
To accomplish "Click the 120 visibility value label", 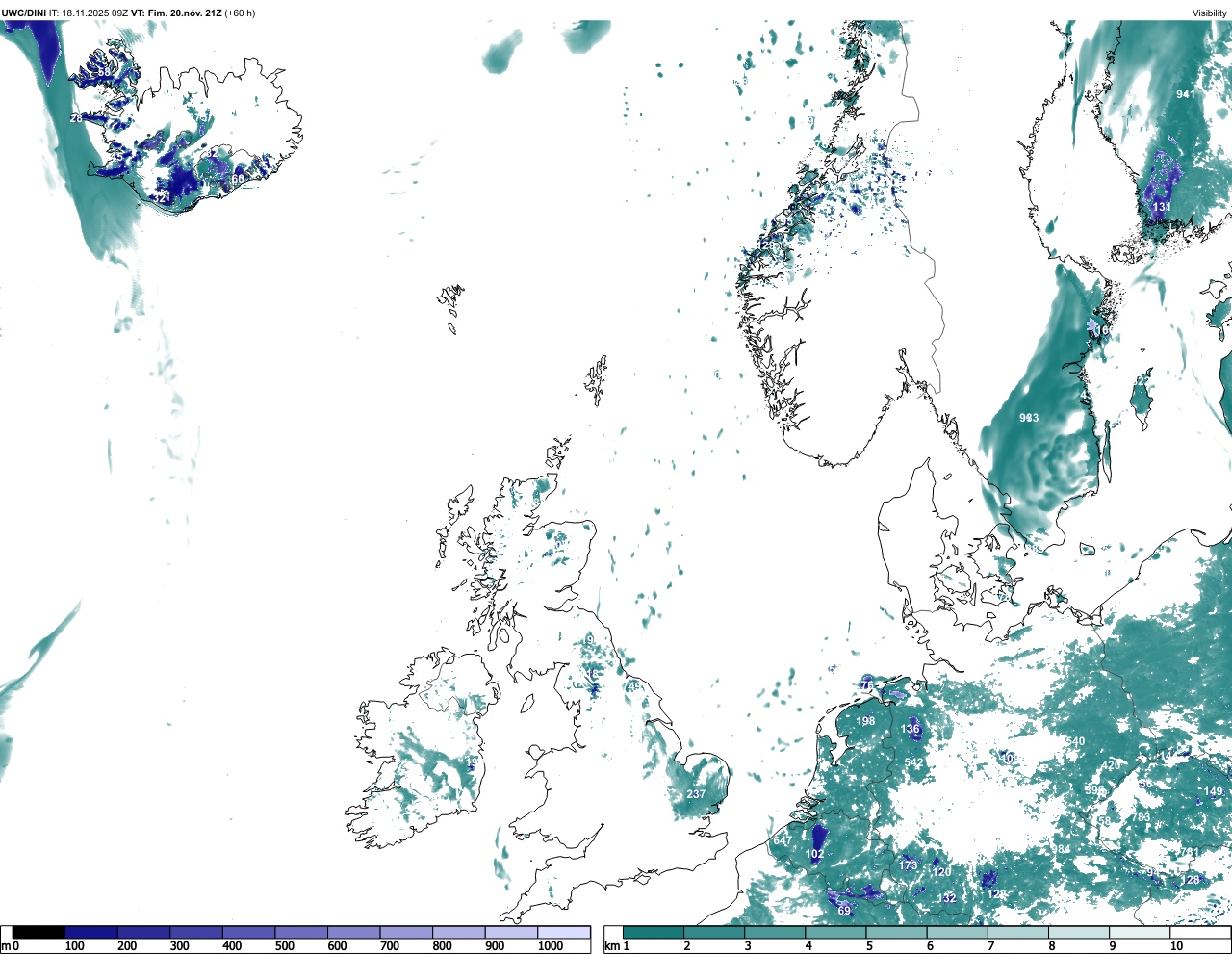I will click(941, 872).
